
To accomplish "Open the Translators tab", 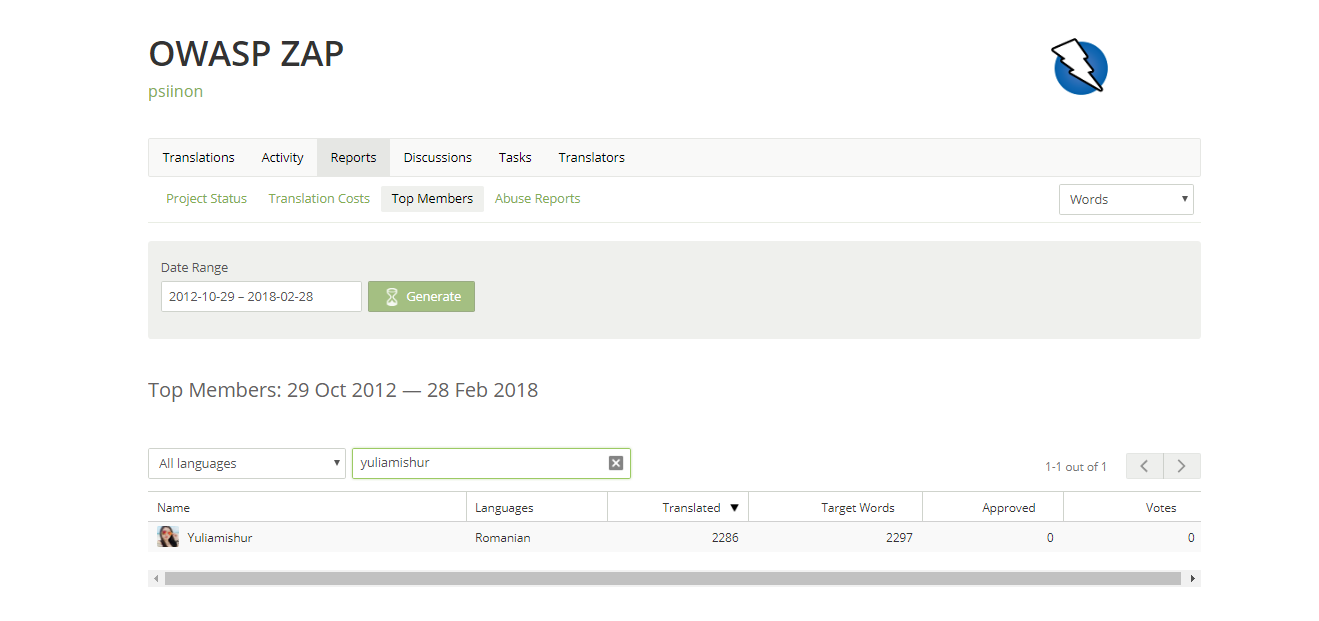I will point(591,157).
